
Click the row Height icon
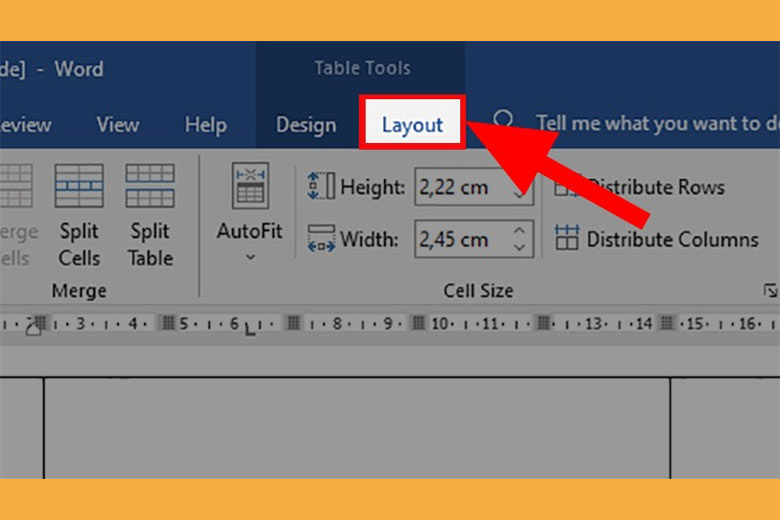(x=321, y=186)
